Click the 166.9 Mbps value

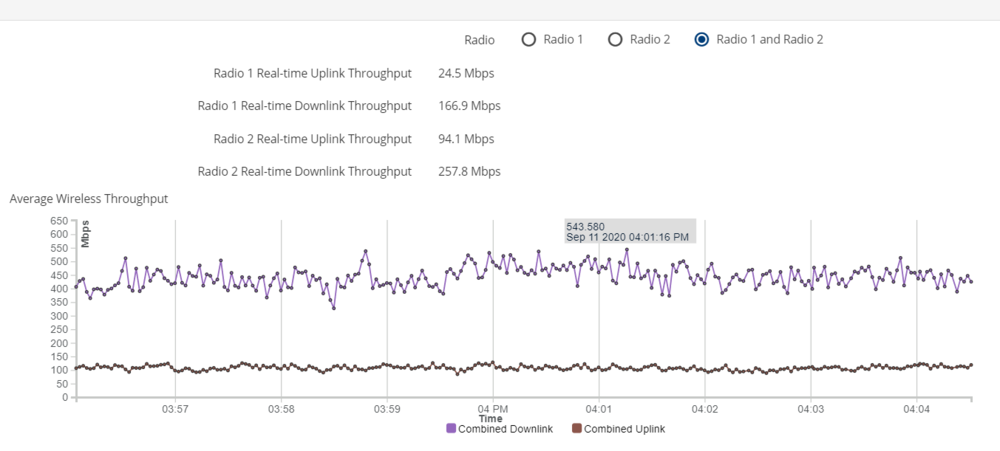pyautogui.click(x=469, y=106)
